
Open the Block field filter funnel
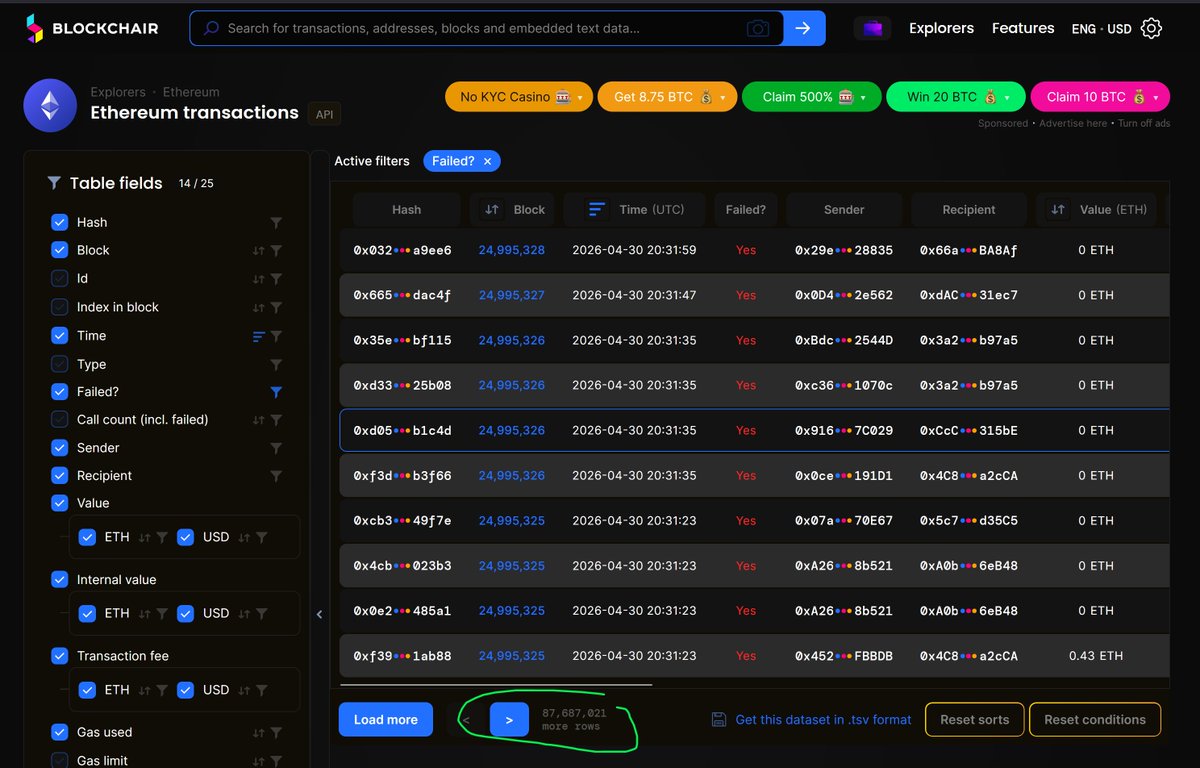[x=276, y=251]
